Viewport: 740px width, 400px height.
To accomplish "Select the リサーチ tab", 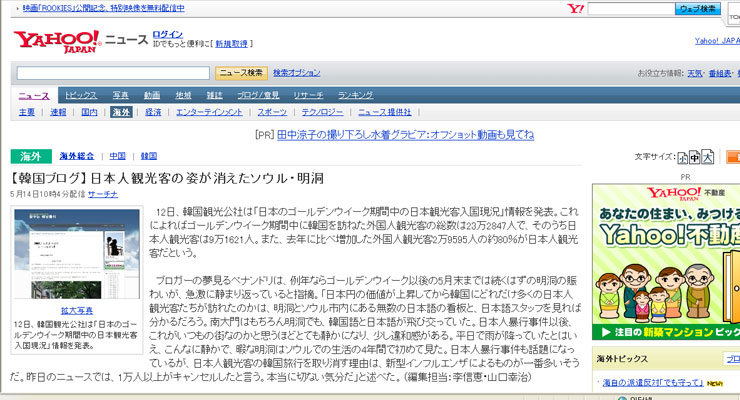I will (x=308, y=95).
